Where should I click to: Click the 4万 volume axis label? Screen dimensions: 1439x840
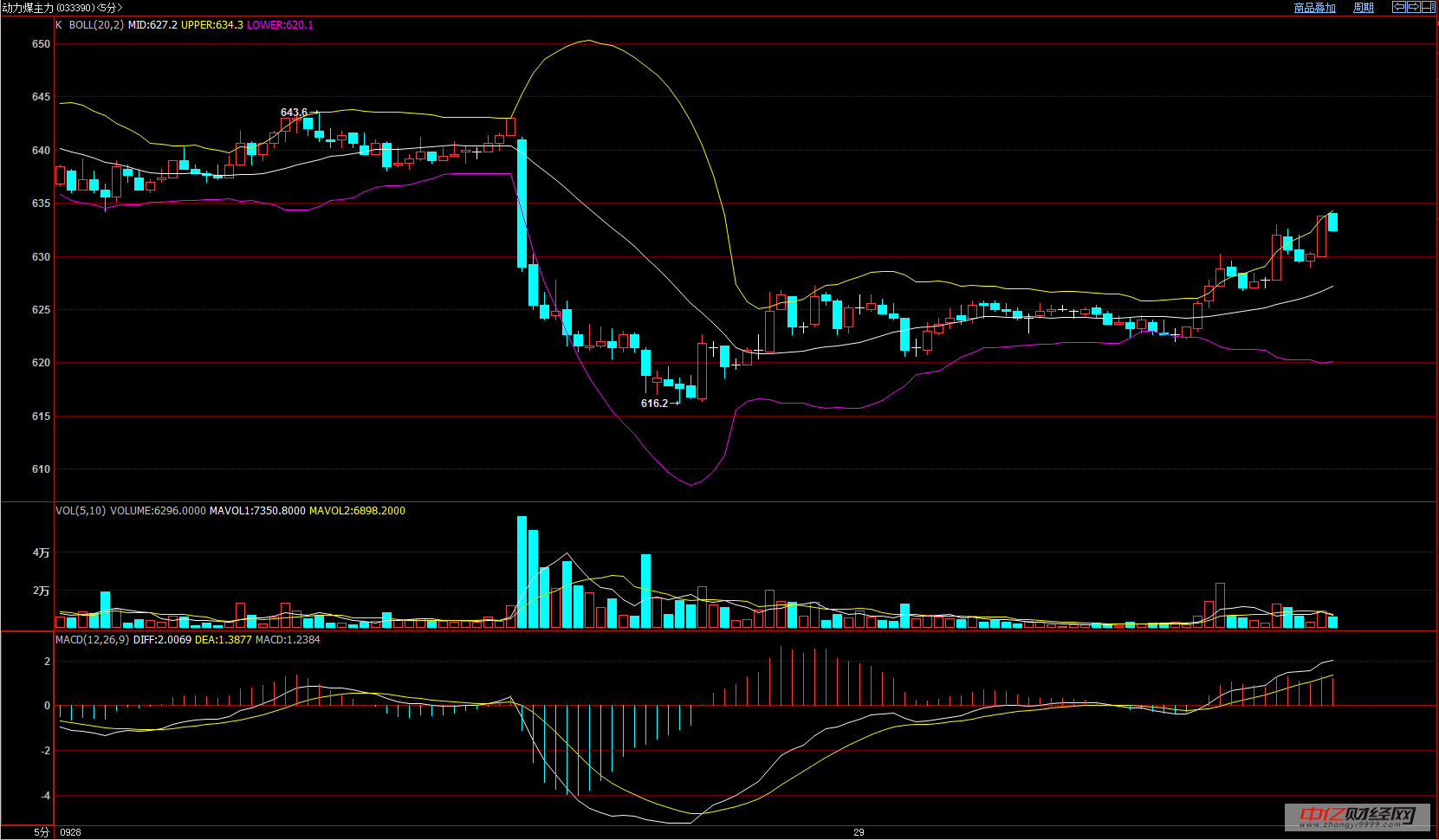(41, 552)
